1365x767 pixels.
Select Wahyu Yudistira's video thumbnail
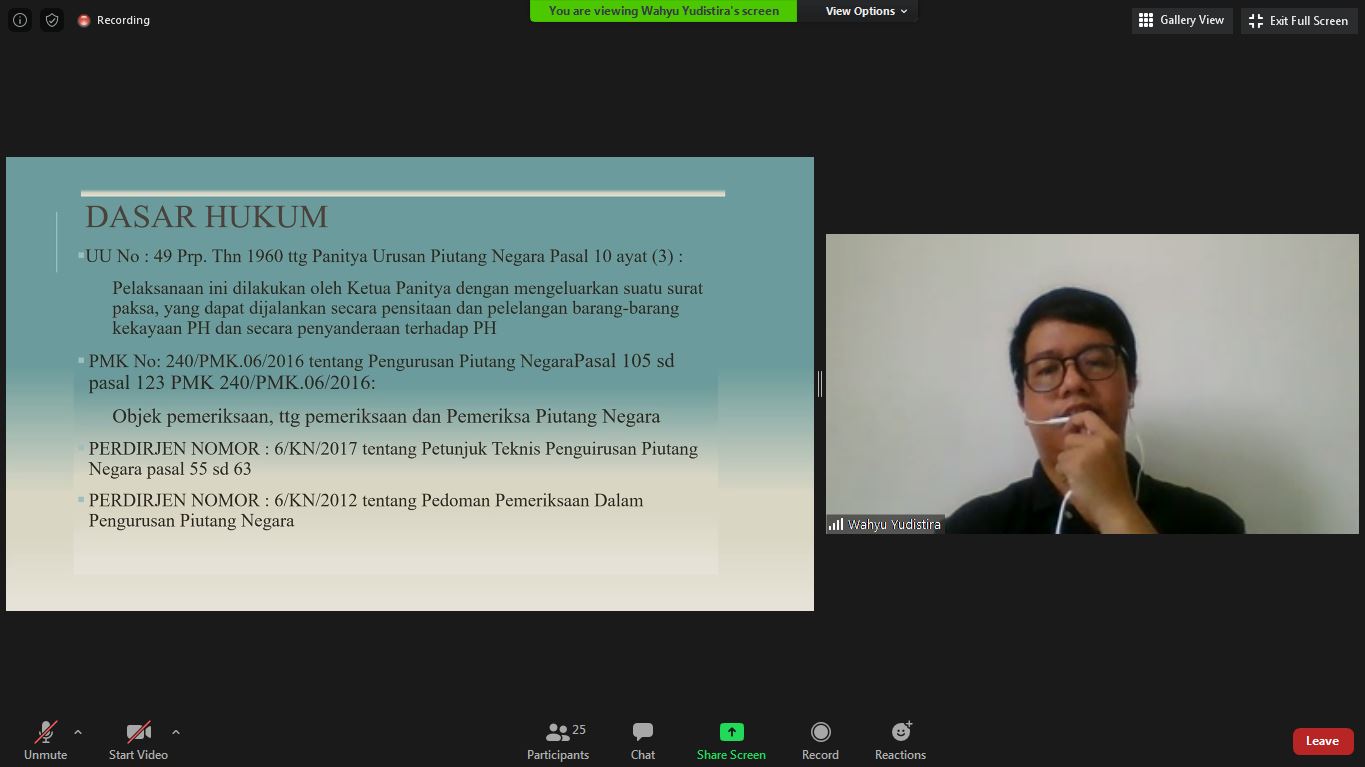pos(1092,384)
